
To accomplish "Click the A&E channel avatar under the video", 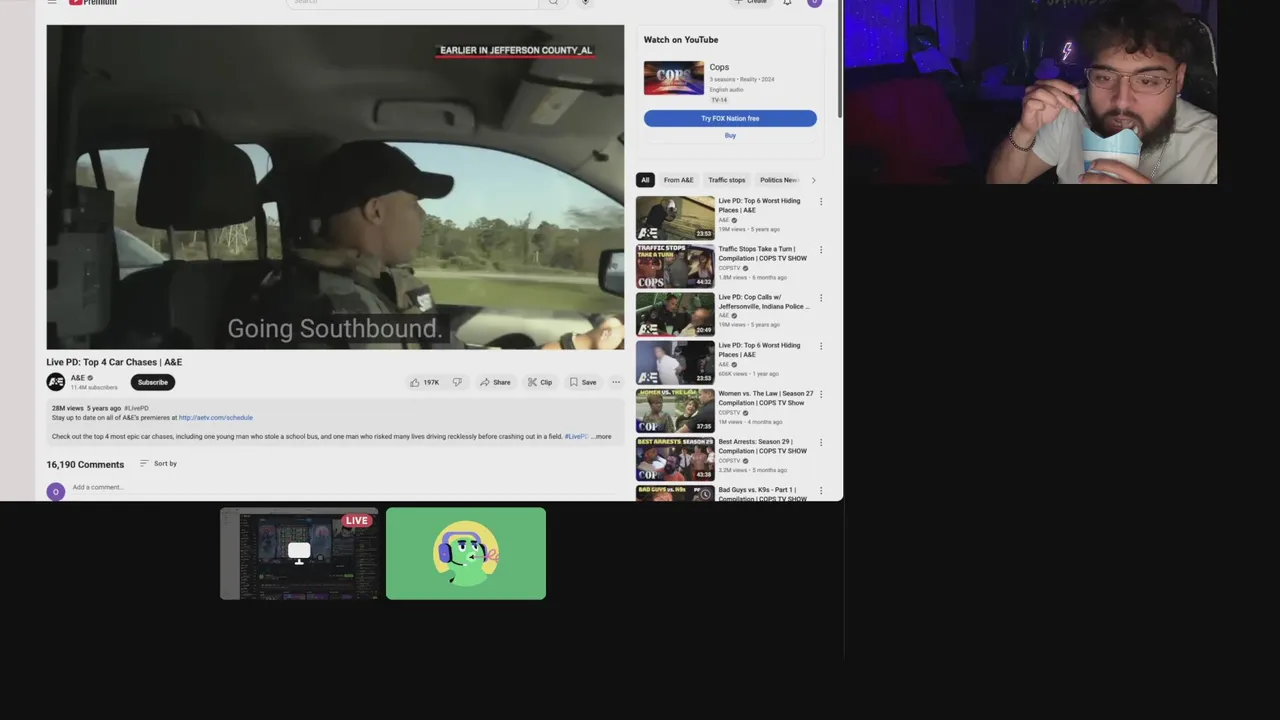I will tap(56, 382).
